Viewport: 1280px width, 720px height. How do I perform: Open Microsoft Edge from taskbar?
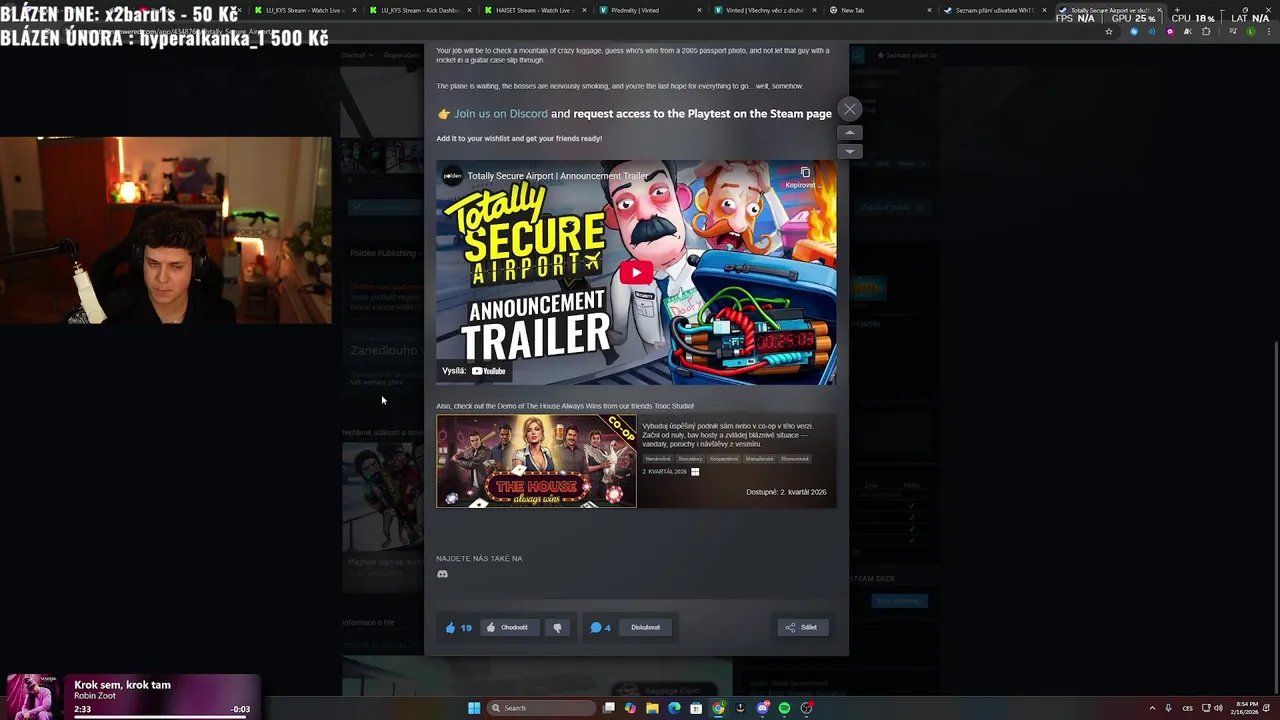(x=674, y=708)
